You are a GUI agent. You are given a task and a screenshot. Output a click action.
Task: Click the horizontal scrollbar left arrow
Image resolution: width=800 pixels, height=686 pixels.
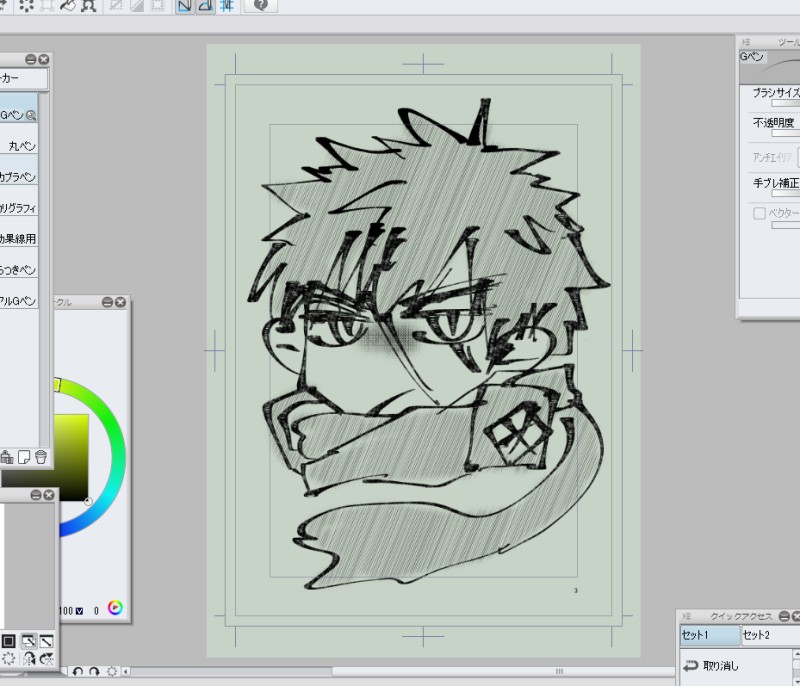126,671
